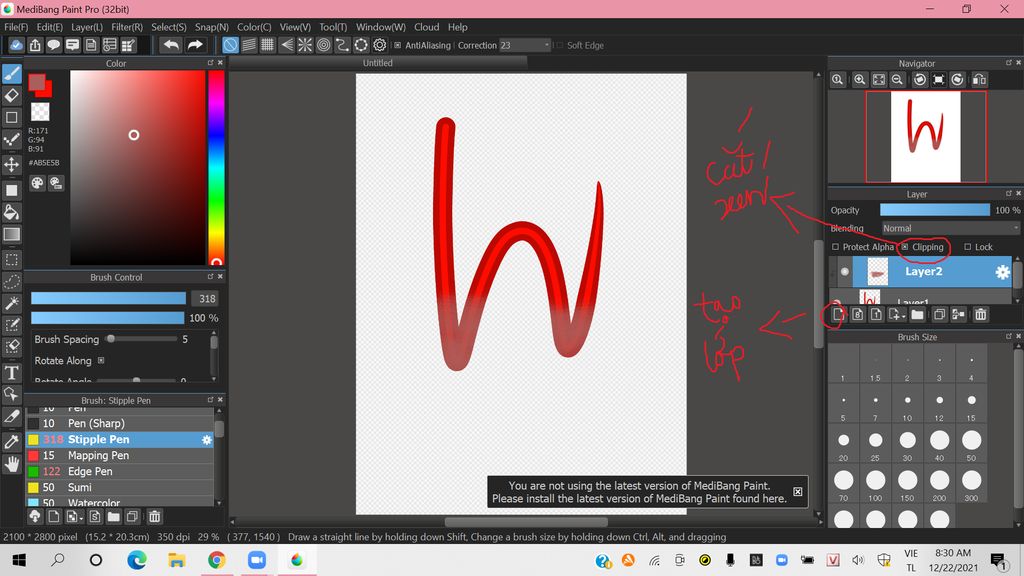Click zoom in in Navigator
This screenshot has width=1024, height=576.
(859, 80)
